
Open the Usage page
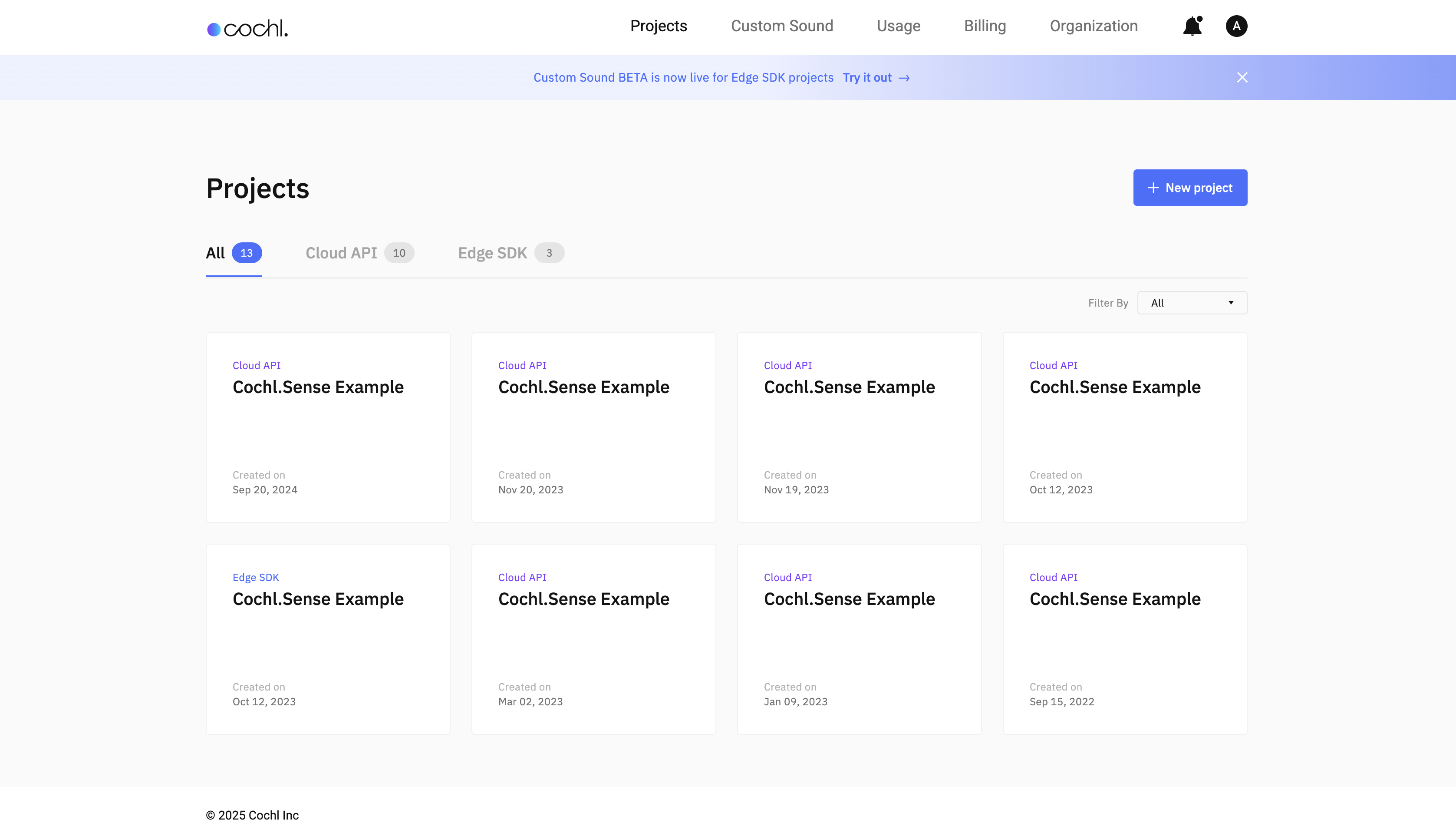click(x=899, y=26)
